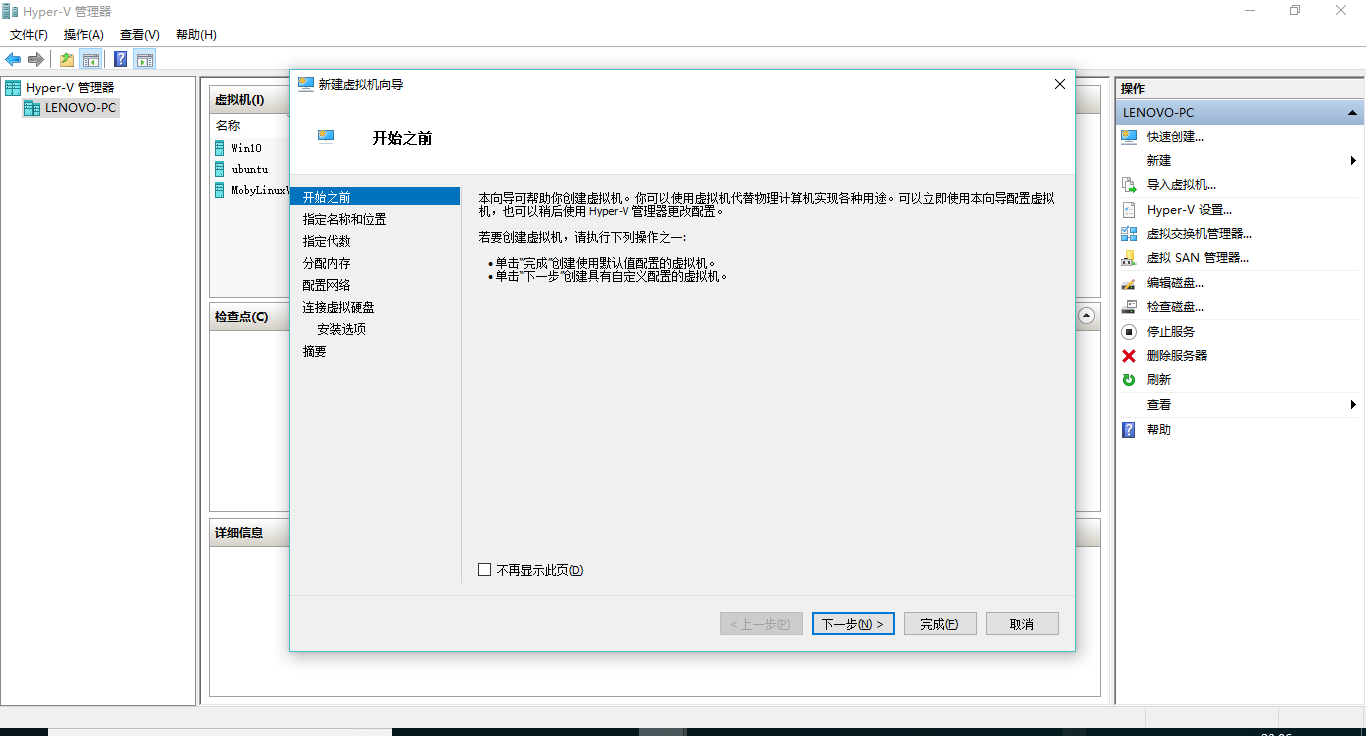Click the 取消 button

click(1022, 624)
